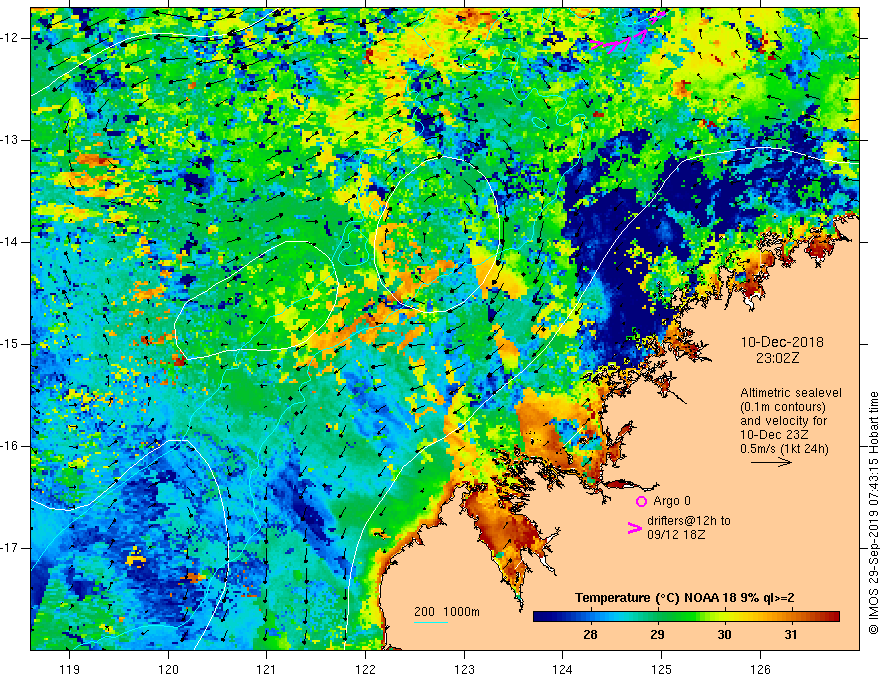Click the magenta drifters arrowhead legend symbol
This screenshot has height=680, width=880.
click(635, 527)
